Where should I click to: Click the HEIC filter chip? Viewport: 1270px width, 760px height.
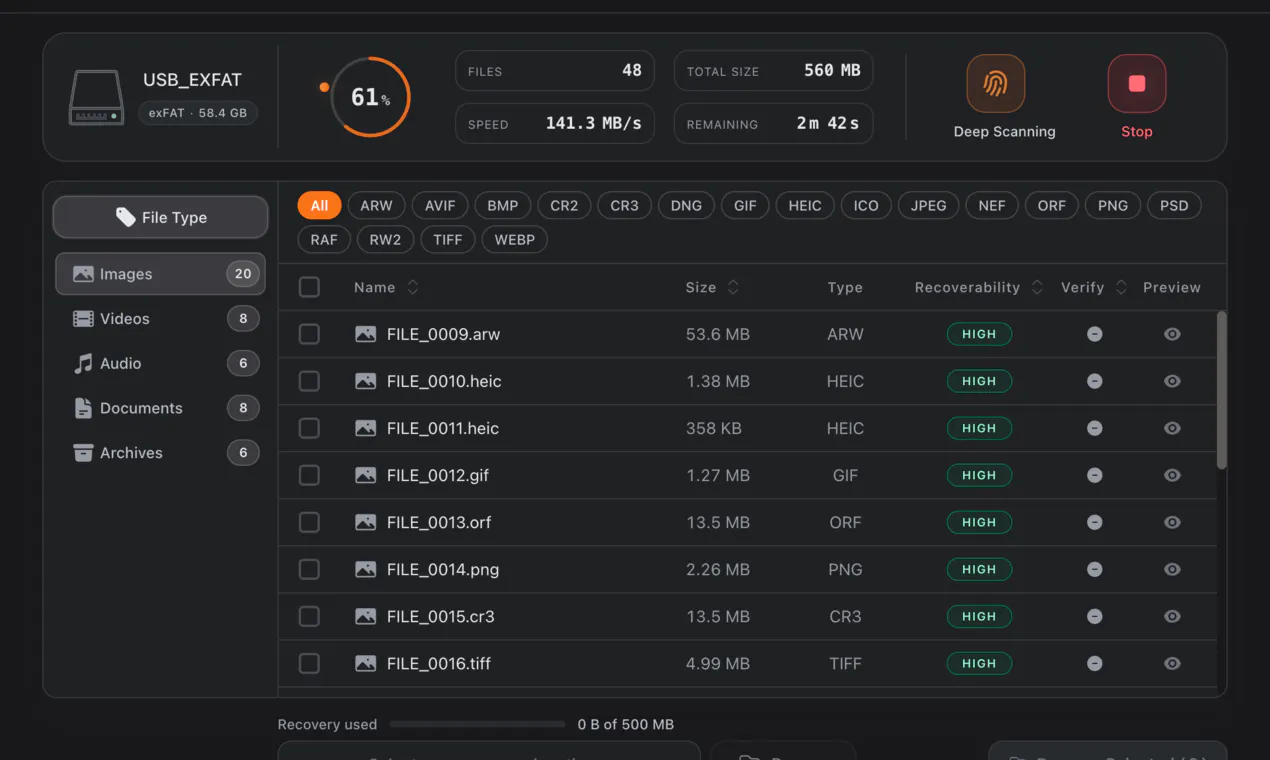point(805,206)
